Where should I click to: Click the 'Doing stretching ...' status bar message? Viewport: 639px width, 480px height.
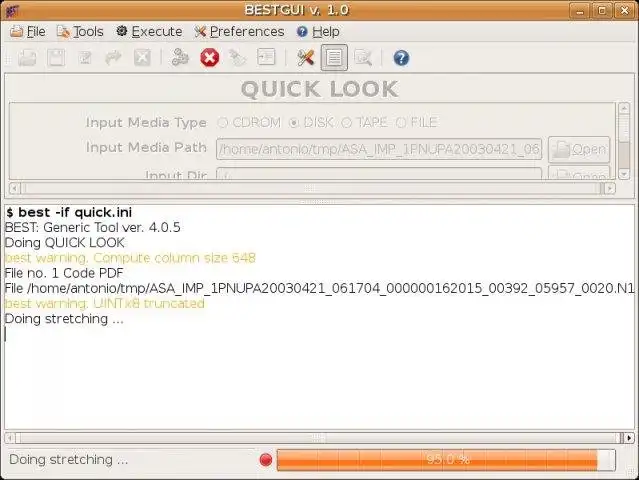point(68,460)
